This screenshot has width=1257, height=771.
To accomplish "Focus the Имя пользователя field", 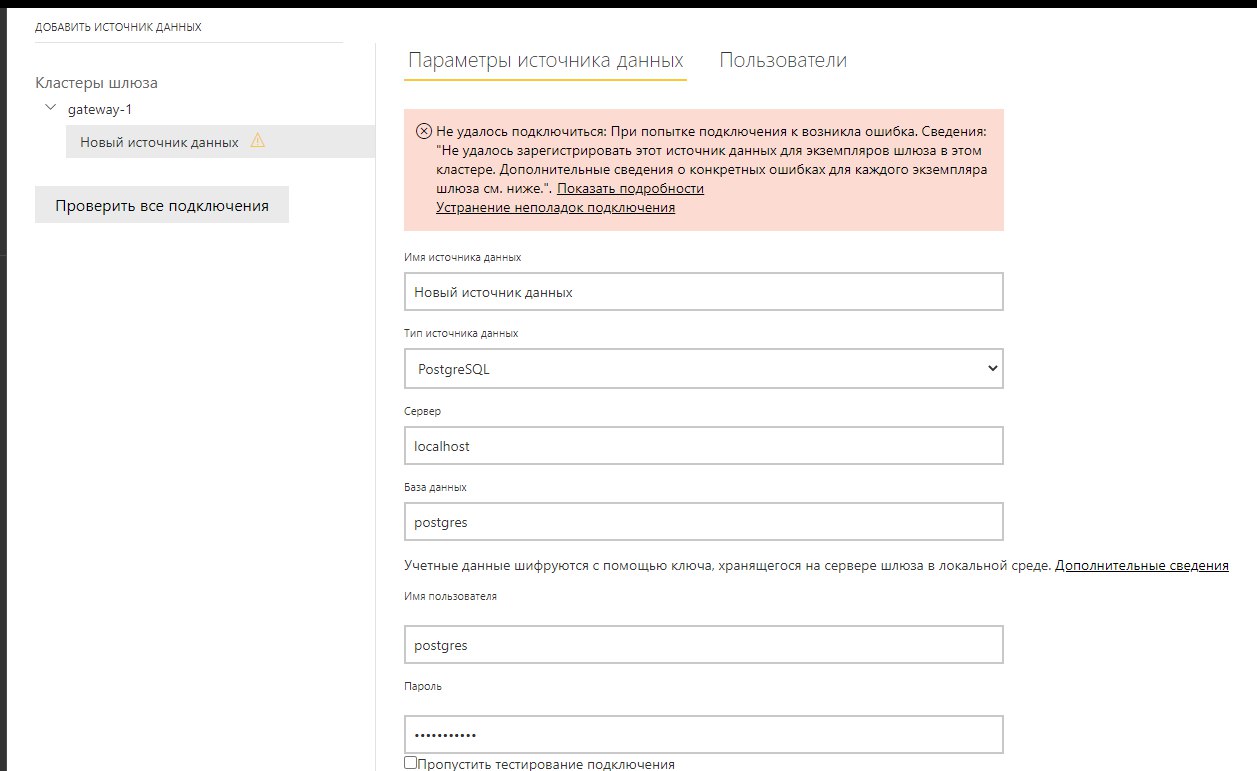I will click(704, 645).
